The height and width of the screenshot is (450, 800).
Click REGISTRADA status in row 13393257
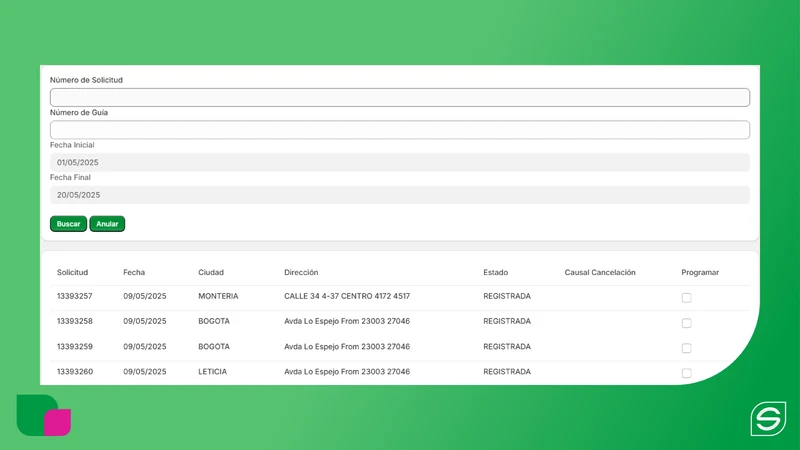[x=507, y=296]
